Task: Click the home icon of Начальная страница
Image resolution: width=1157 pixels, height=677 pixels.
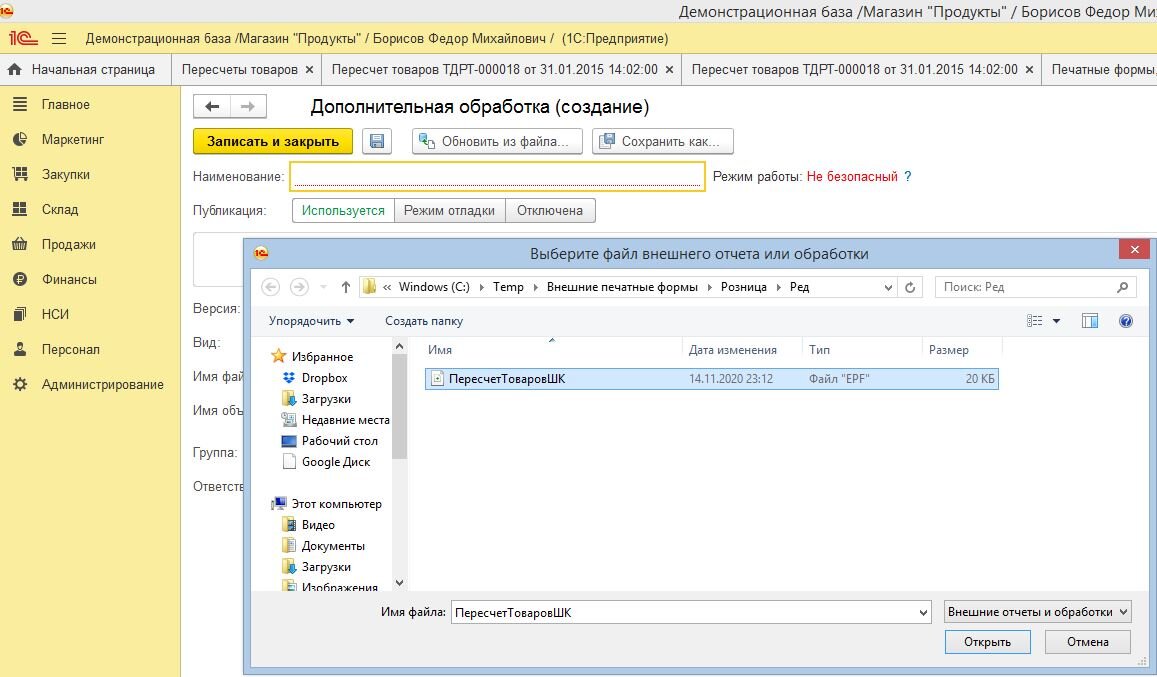Action: pos(14,69)
